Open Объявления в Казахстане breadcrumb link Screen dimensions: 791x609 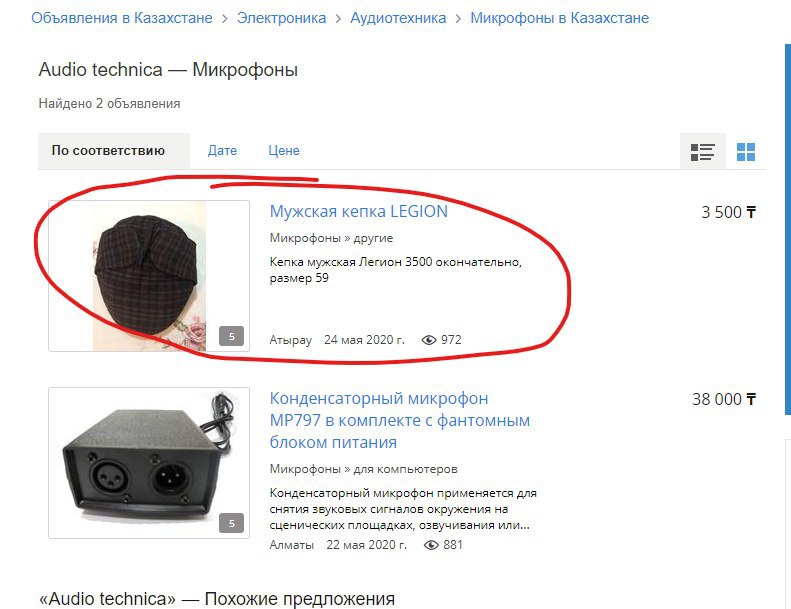point(122,18)
